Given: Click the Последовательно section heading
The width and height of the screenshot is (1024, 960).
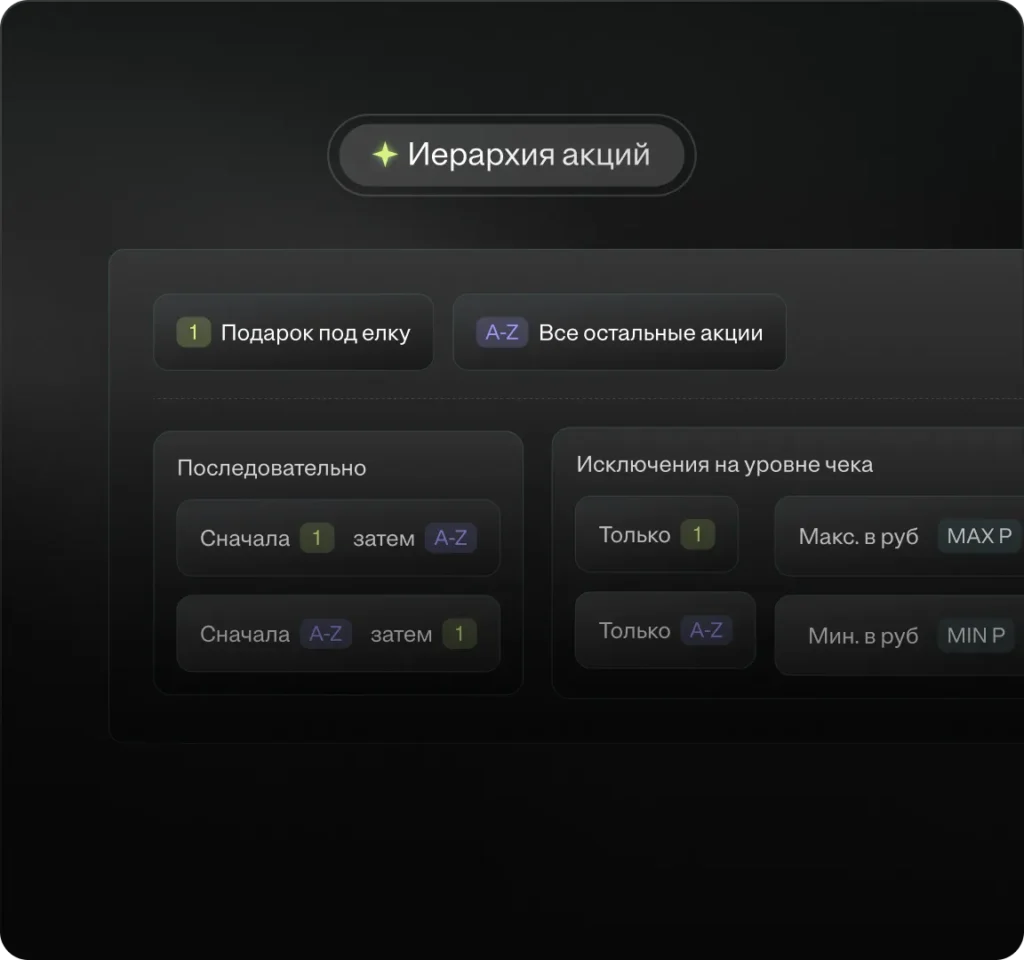Looking at the screenshot, I should [x=271, y=468].
